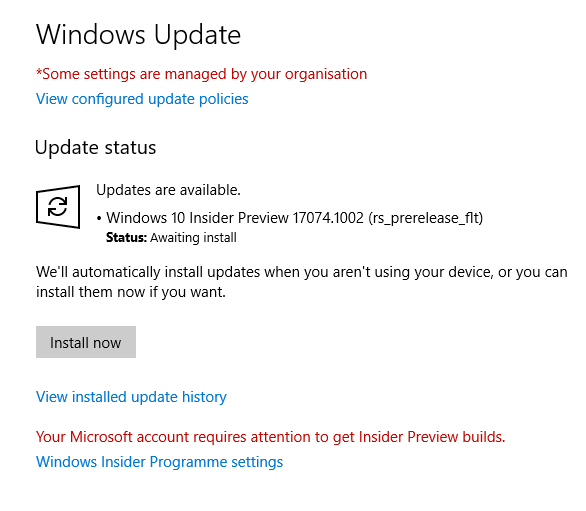Open View configured update policies link
586x511 pixels.
pyautogui.click(x=142, y=99)
